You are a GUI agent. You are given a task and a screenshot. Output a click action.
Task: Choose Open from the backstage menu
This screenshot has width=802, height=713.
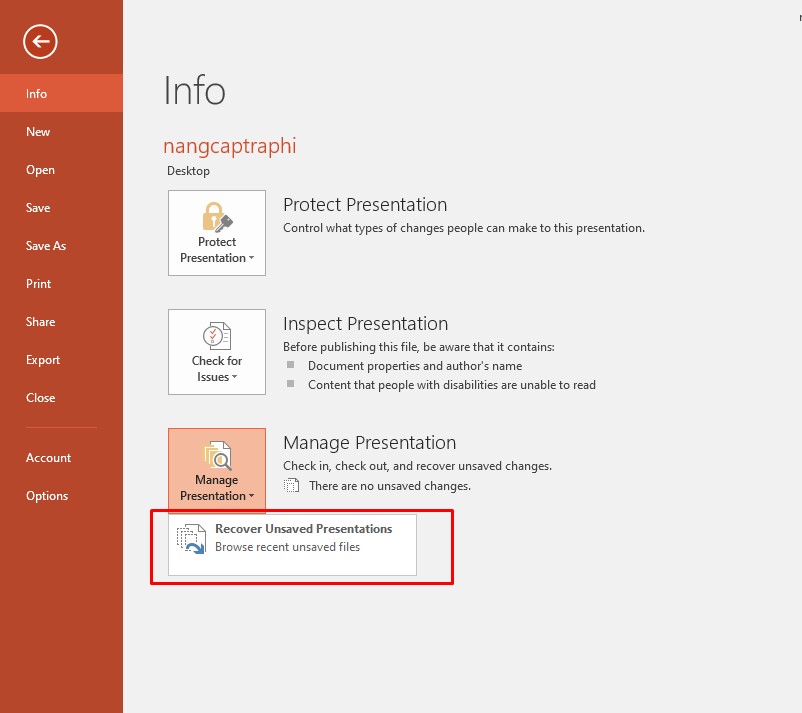(x=61, y=170)
